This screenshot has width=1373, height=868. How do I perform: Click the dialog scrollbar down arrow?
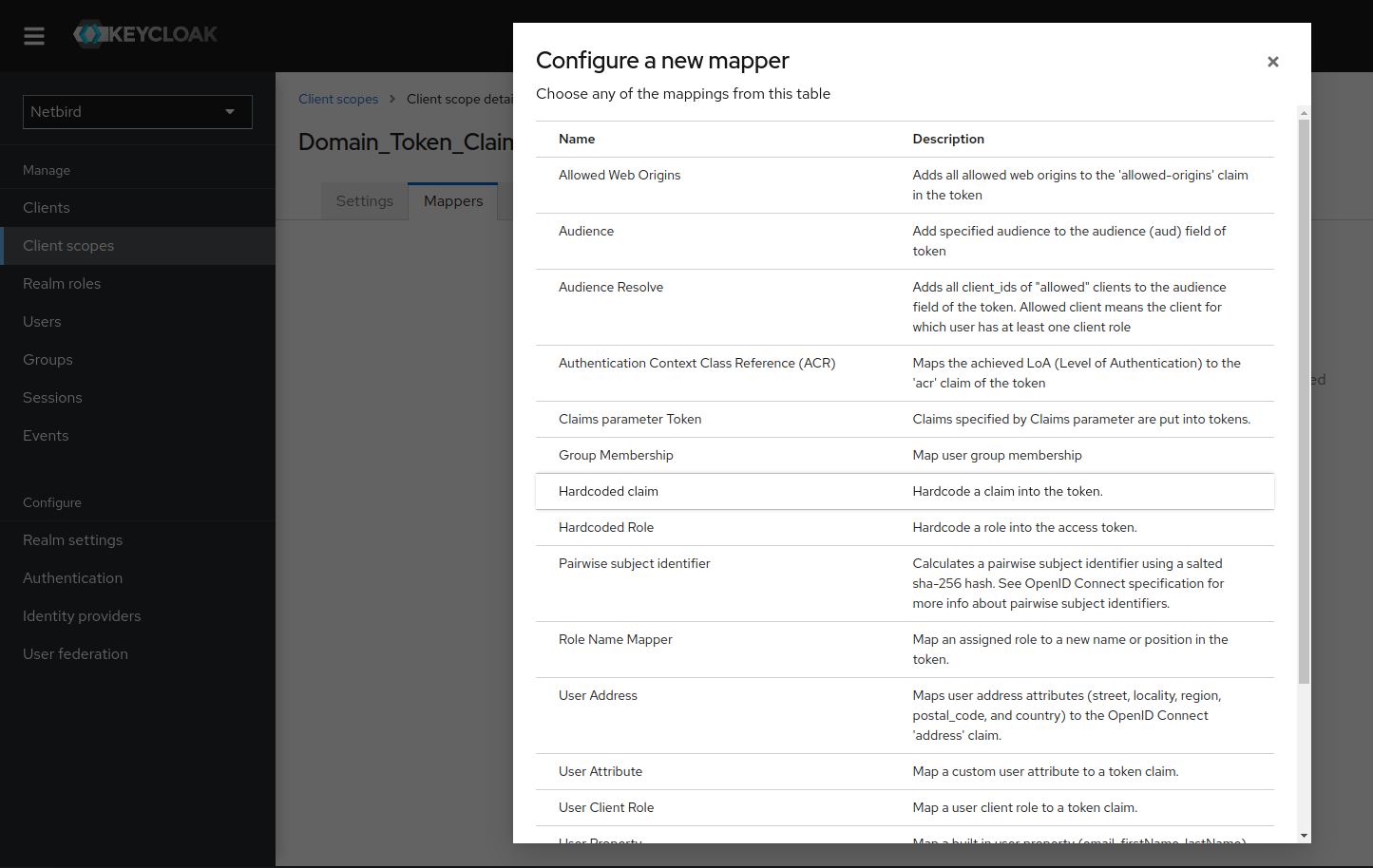1304,836
